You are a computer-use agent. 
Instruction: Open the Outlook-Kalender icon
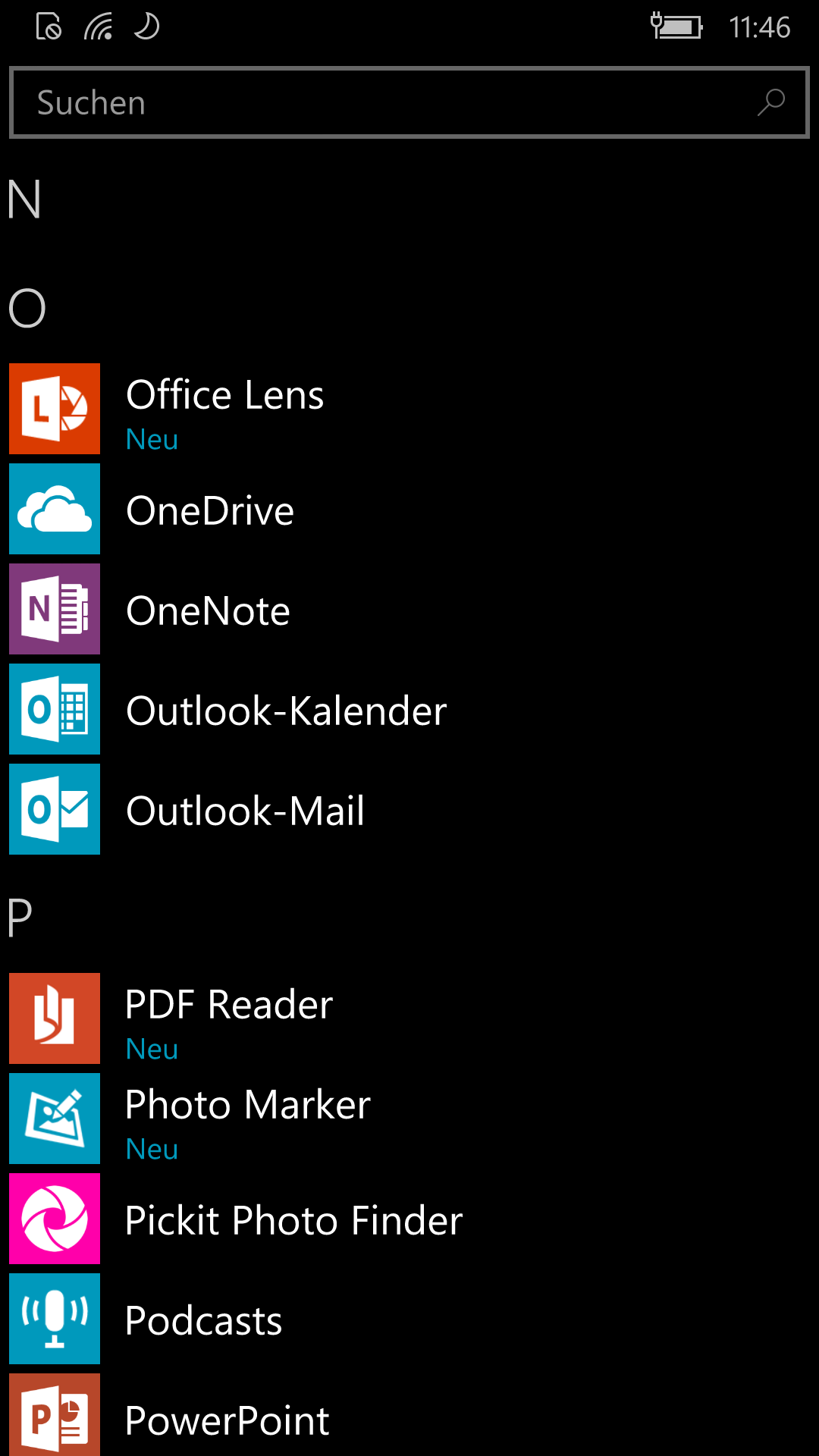(55, 709)
